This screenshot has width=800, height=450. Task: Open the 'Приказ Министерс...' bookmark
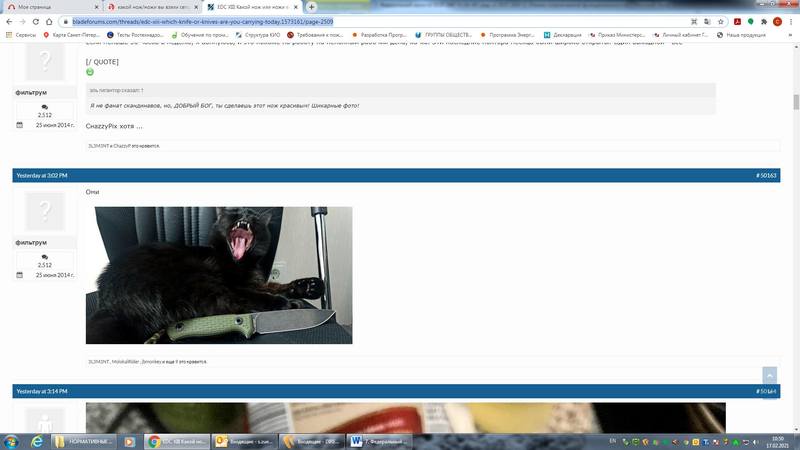coord(617,35)
